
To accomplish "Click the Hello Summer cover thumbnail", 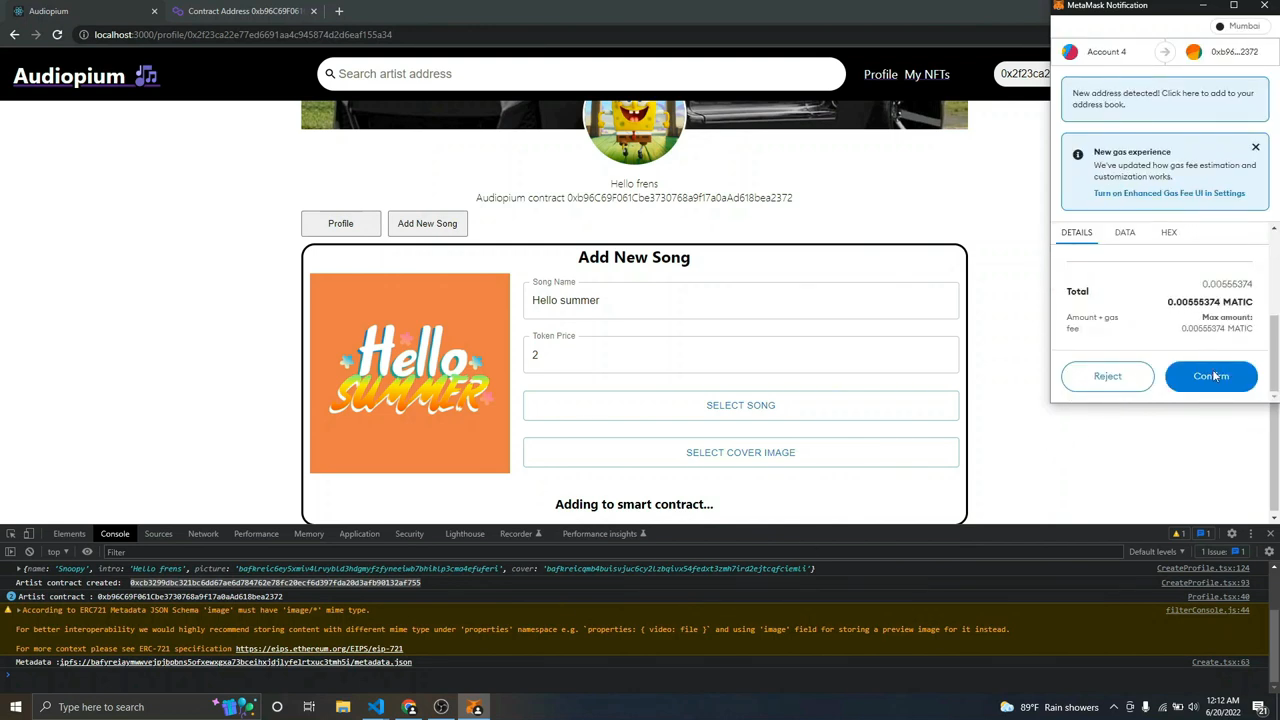I will coord(410,373).
